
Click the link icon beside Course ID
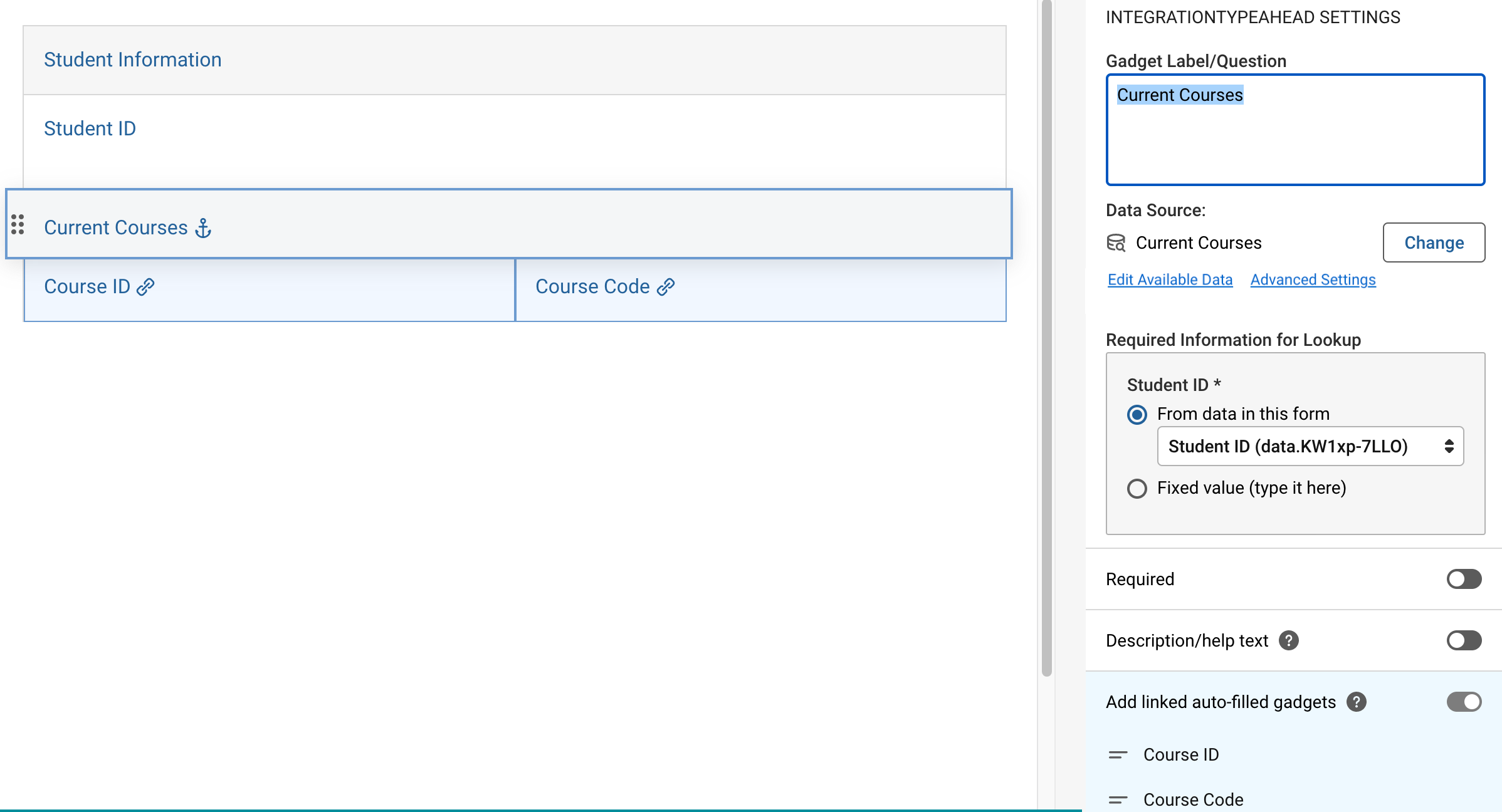(x=145, y=288)
